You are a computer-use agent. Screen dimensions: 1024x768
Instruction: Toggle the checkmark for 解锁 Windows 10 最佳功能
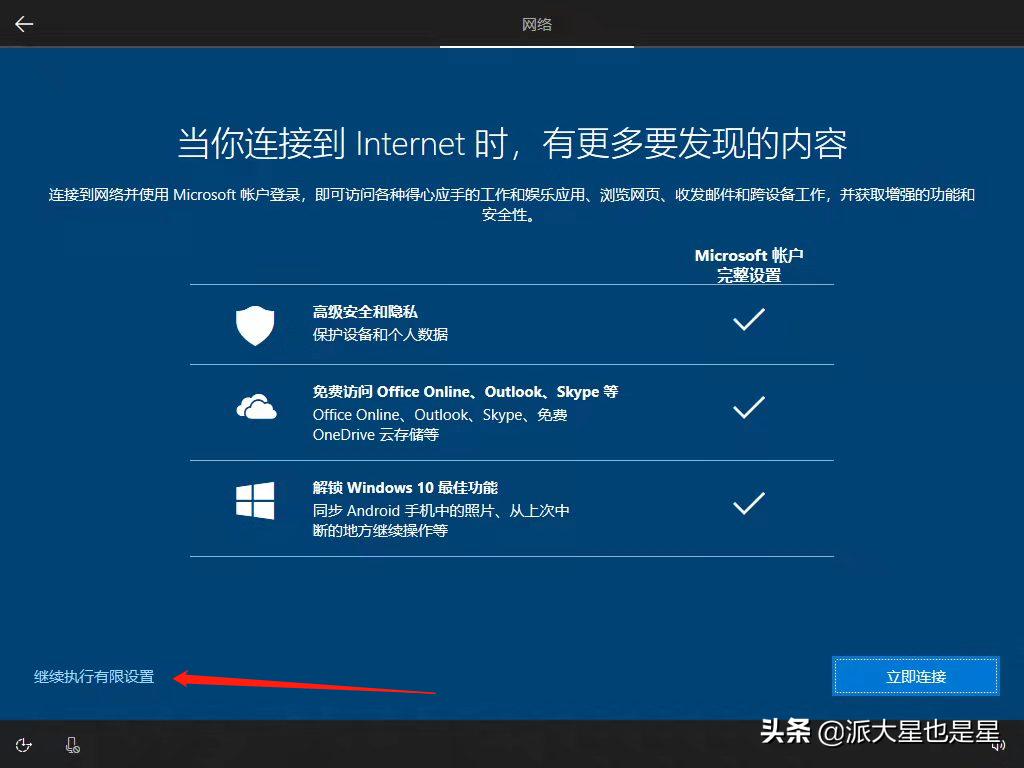point(748,503)
